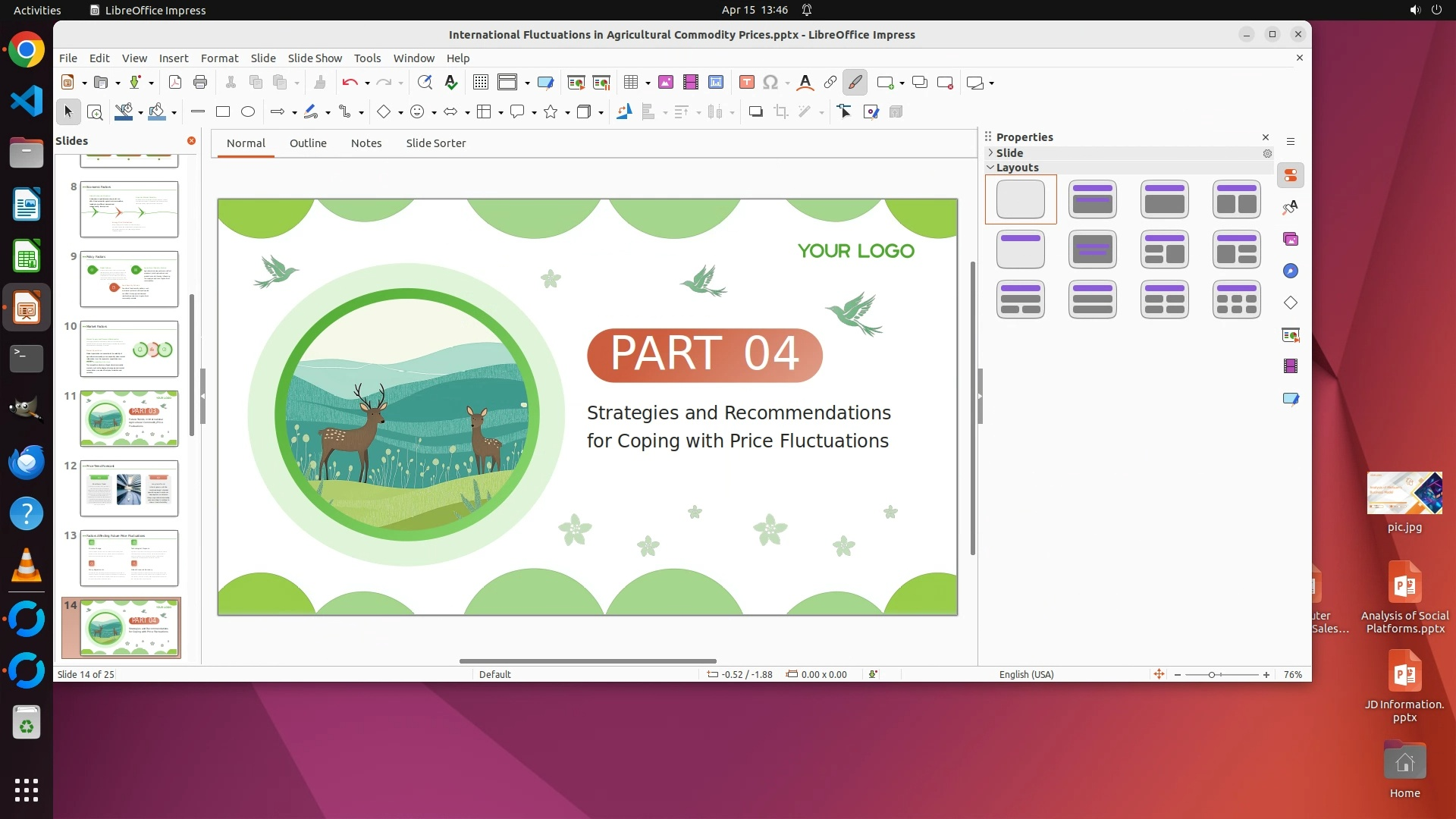Select the Rectangle drawing tool
This screenshot has height=819, width=1456.
(223, 112)
